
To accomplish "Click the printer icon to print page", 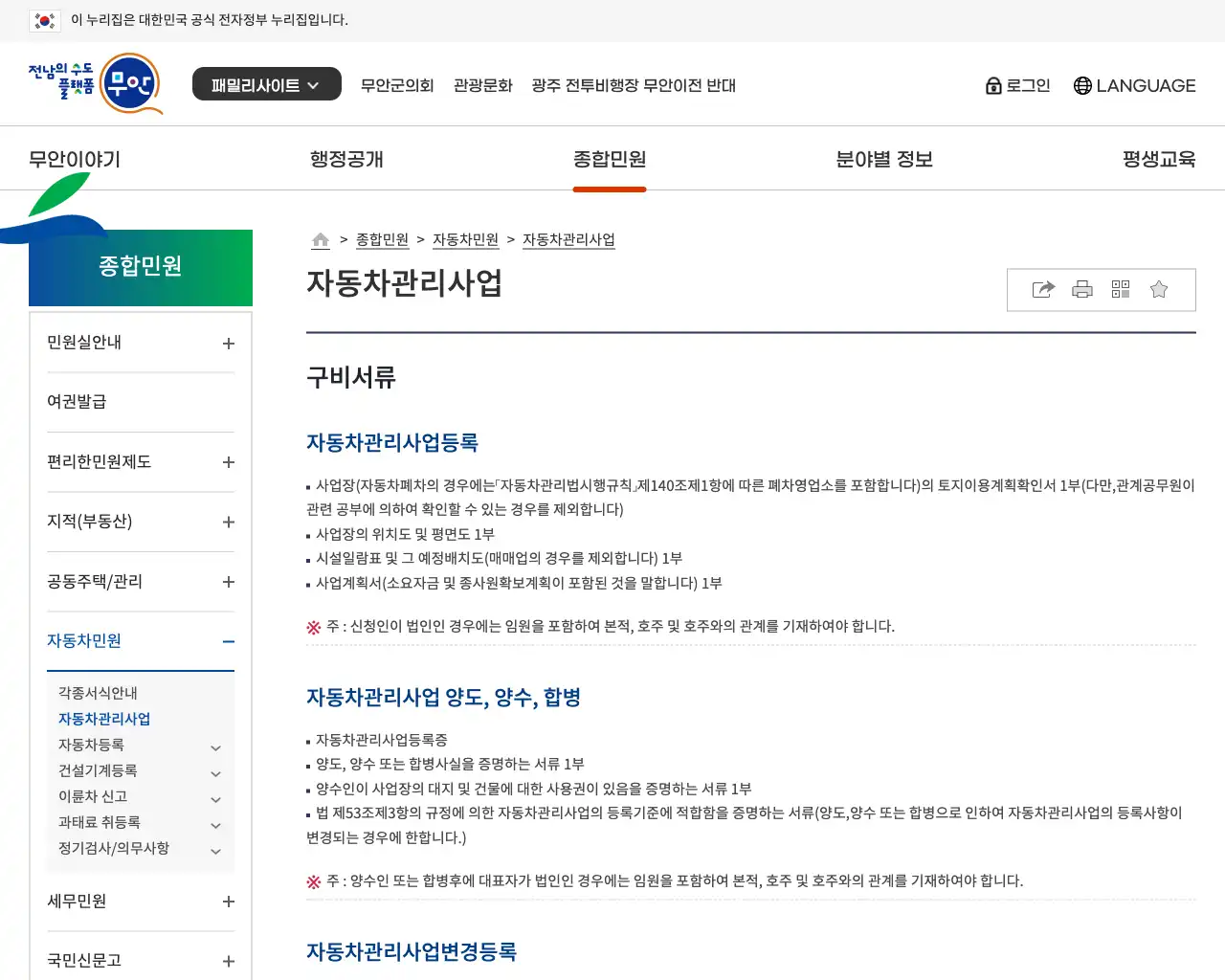I will point(1082,290).
